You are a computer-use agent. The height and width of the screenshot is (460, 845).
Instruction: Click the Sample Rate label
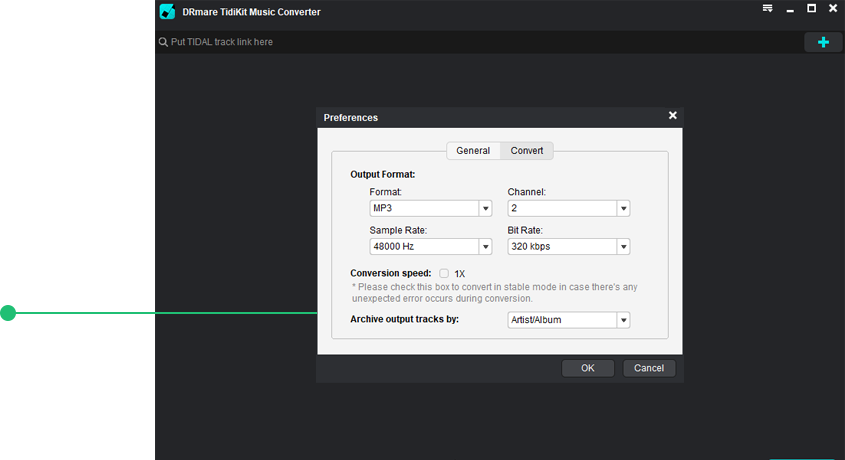[x=398, y=230]
